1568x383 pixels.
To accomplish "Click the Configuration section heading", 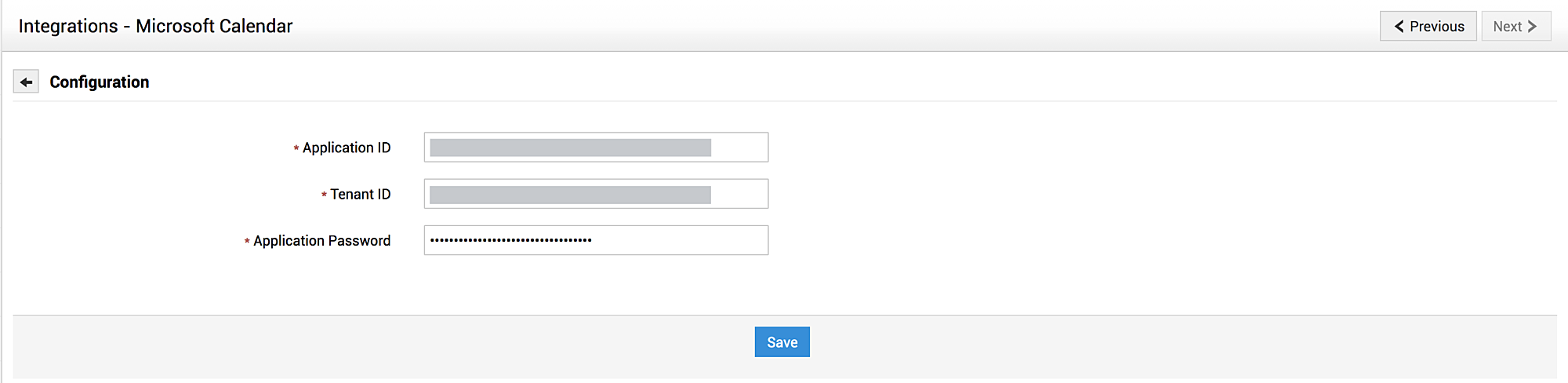I will coord(100,82).
